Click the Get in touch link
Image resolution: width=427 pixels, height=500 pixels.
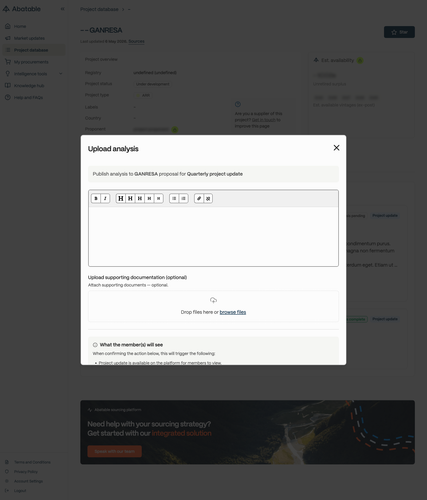(264, 120)
